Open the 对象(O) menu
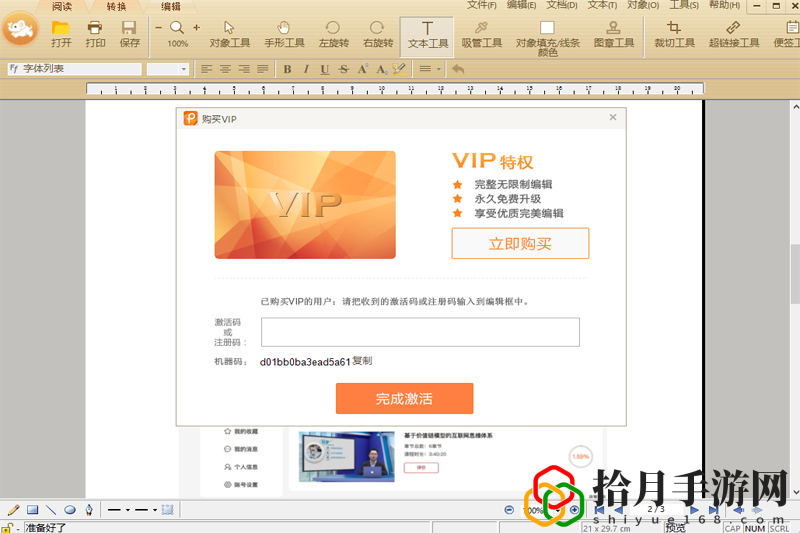The width and height of the screenshot is (800, 533). point(643,5)
